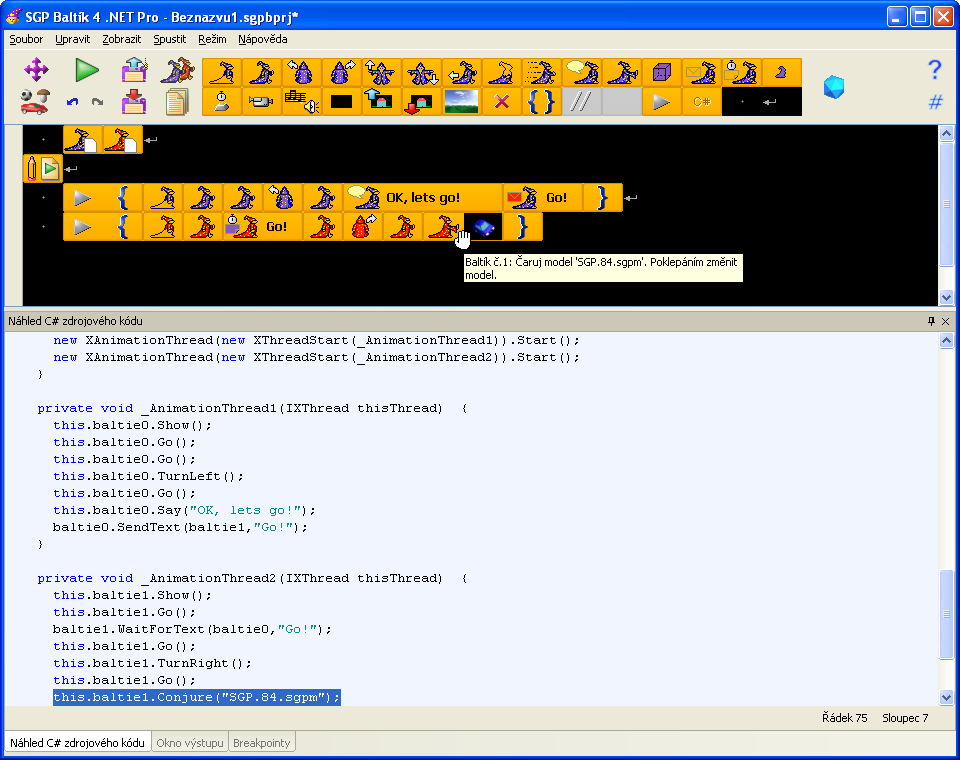Open the Nápověda menu
The width and height of the screenshot is (960, 760).
[x=263, y=39]
